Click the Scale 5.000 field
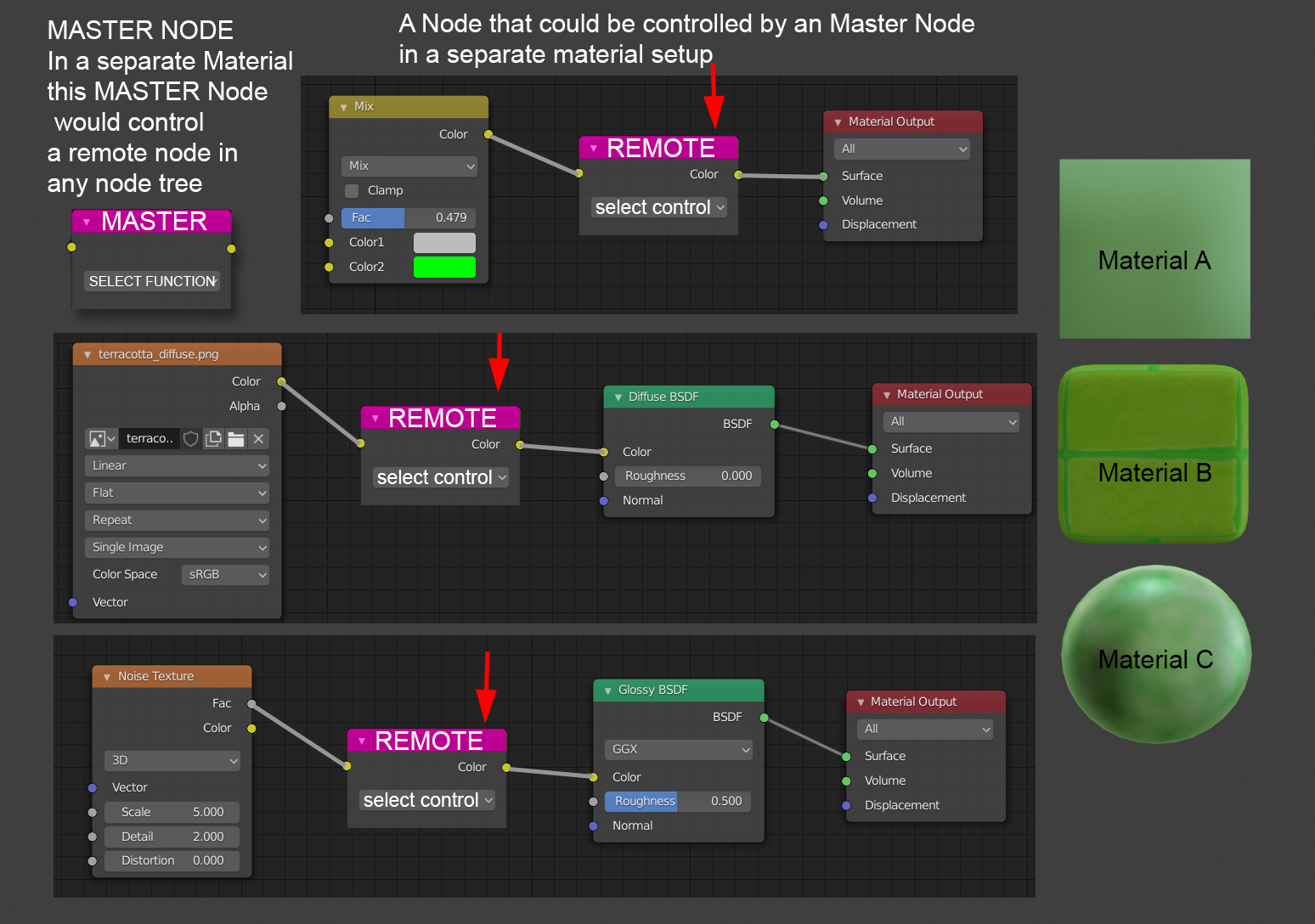Image resolution: width=1315 pixels, height=924 pixels. tap(172, 812)
